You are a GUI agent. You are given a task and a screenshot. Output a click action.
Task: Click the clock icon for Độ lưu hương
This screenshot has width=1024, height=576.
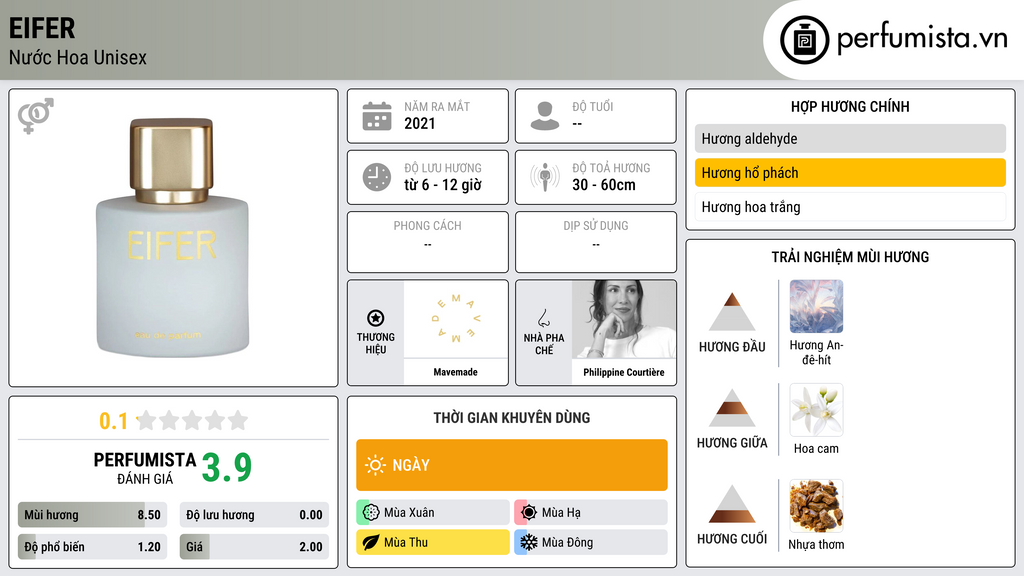tap(377, 177)
